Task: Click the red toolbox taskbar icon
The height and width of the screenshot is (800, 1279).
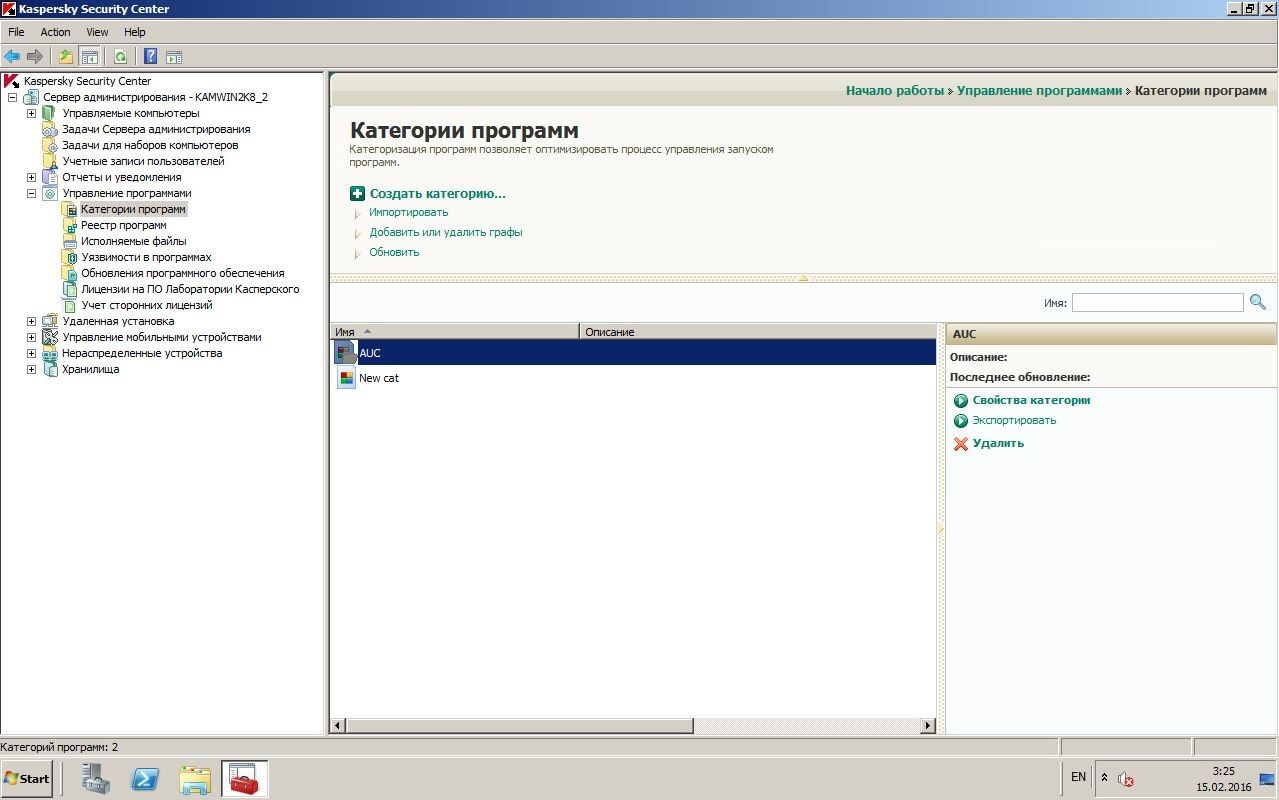Action: coord(244,778)
